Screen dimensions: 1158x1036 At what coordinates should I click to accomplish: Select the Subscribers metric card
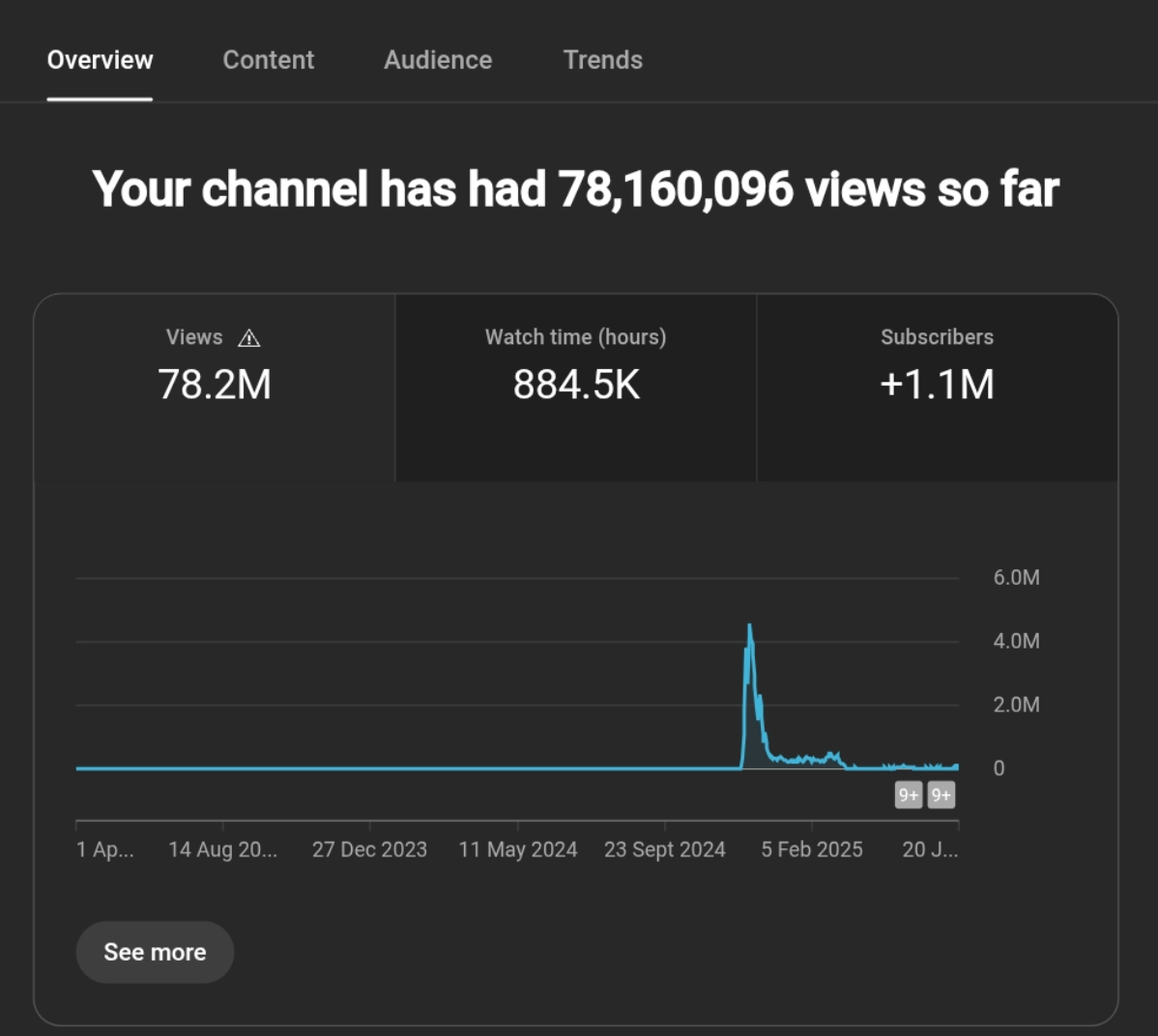[x=938, y=388]
